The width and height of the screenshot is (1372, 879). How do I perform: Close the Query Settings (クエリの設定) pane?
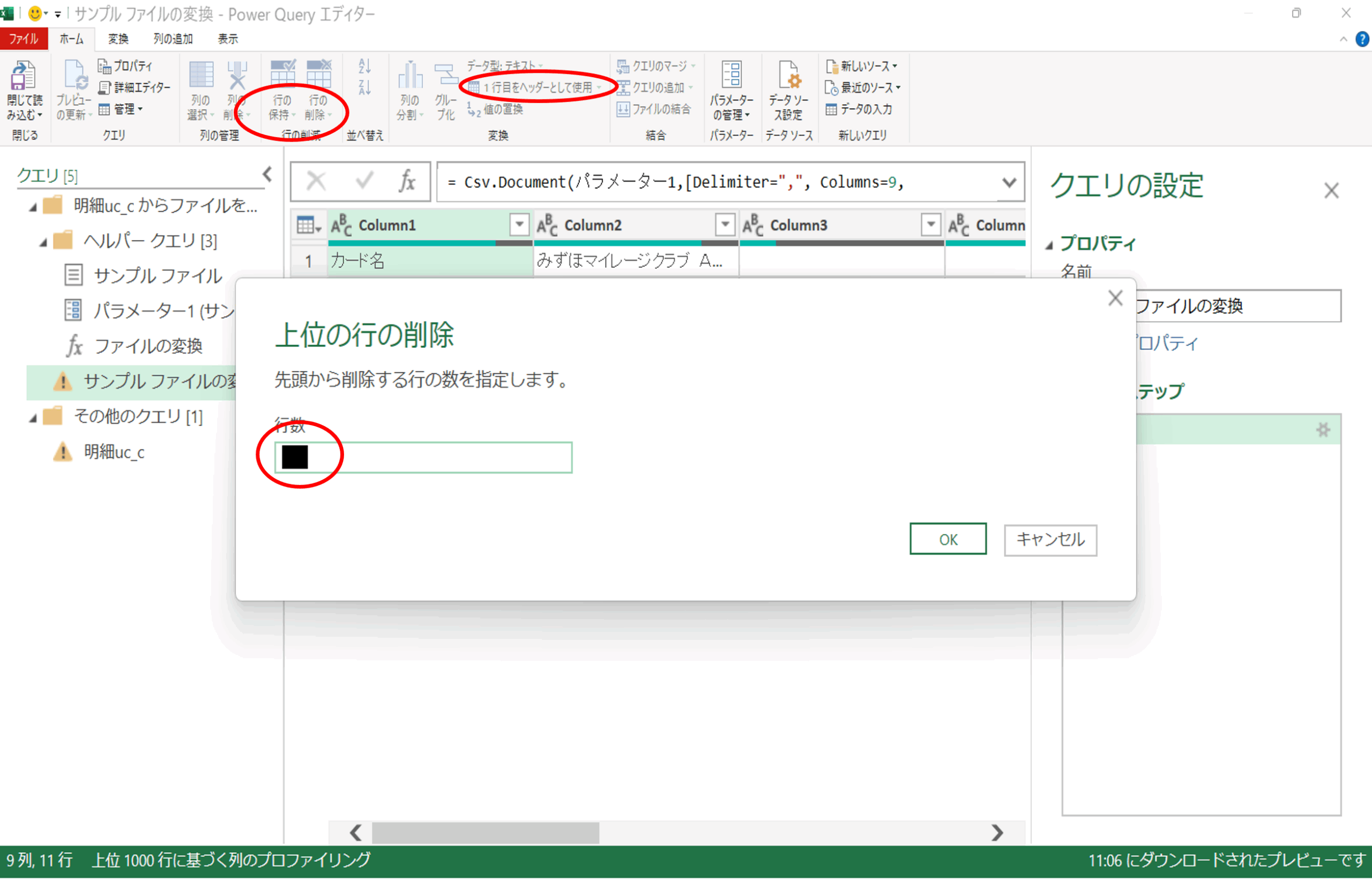click(x=1331, y=191)
